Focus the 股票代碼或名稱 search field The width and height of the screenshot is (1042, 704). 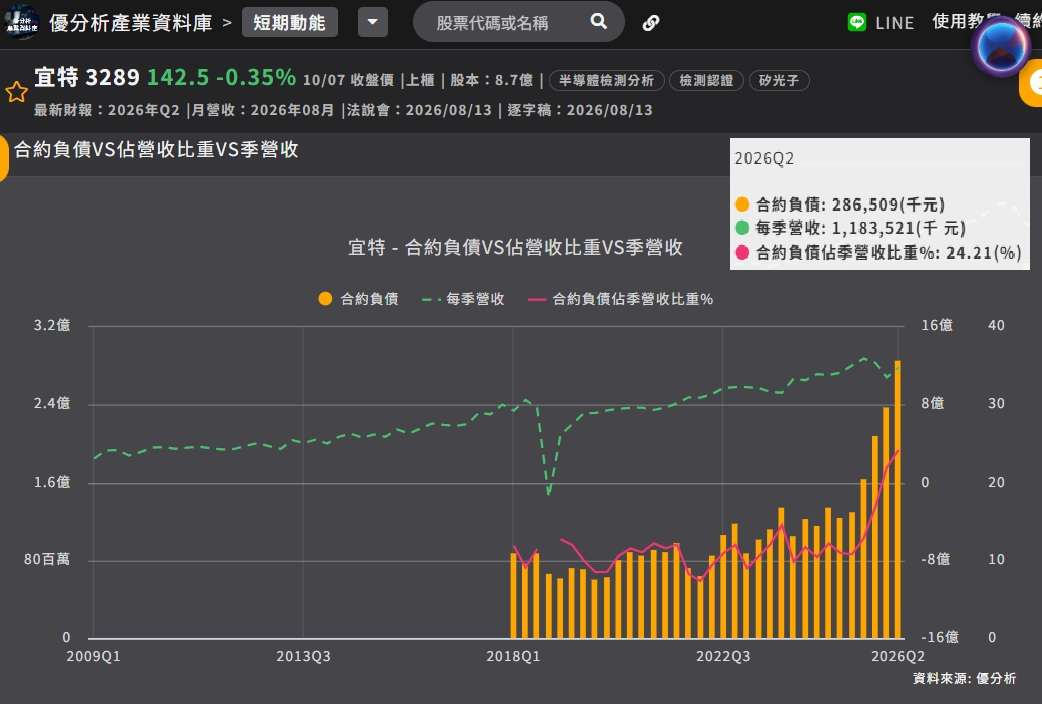pos(518,23)
